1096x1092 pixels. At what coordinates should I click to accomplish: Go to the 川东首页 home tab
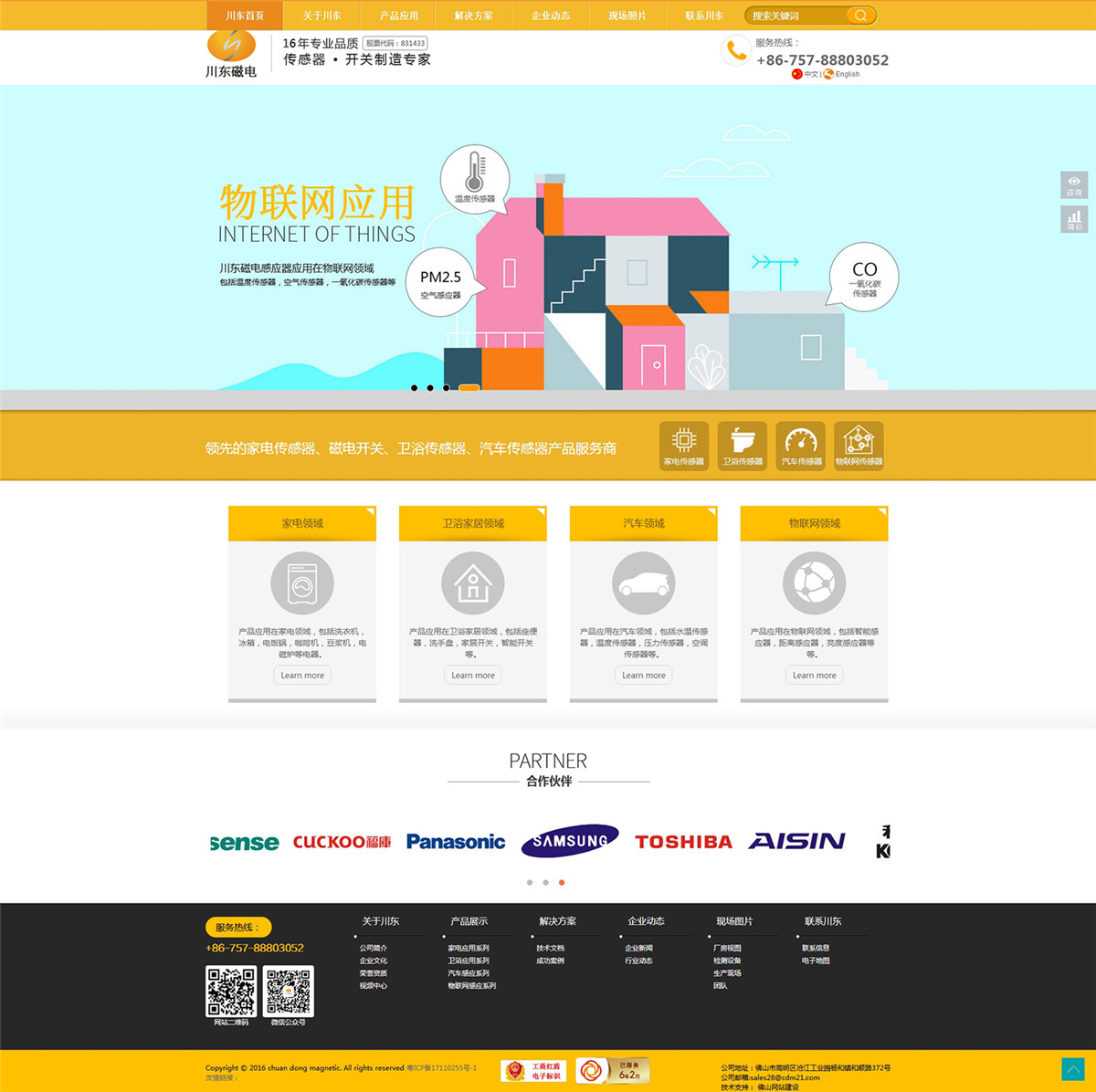coord(245,16)
